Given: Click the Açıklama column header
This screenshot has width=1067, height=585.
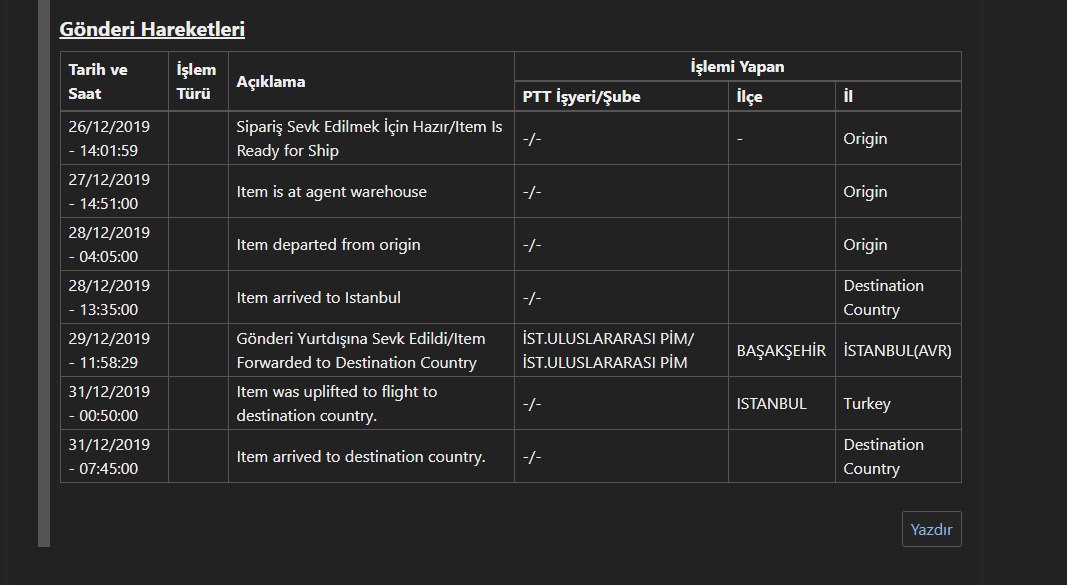Looking at the screenshot, I should point(371,82).
